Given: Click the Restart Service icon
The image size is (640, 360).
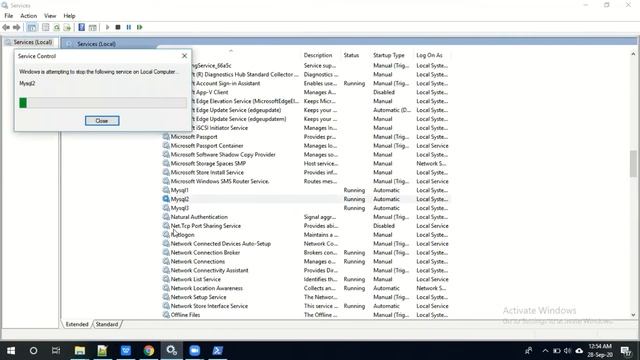Looking at the screenshot, I should pos(140,27).
